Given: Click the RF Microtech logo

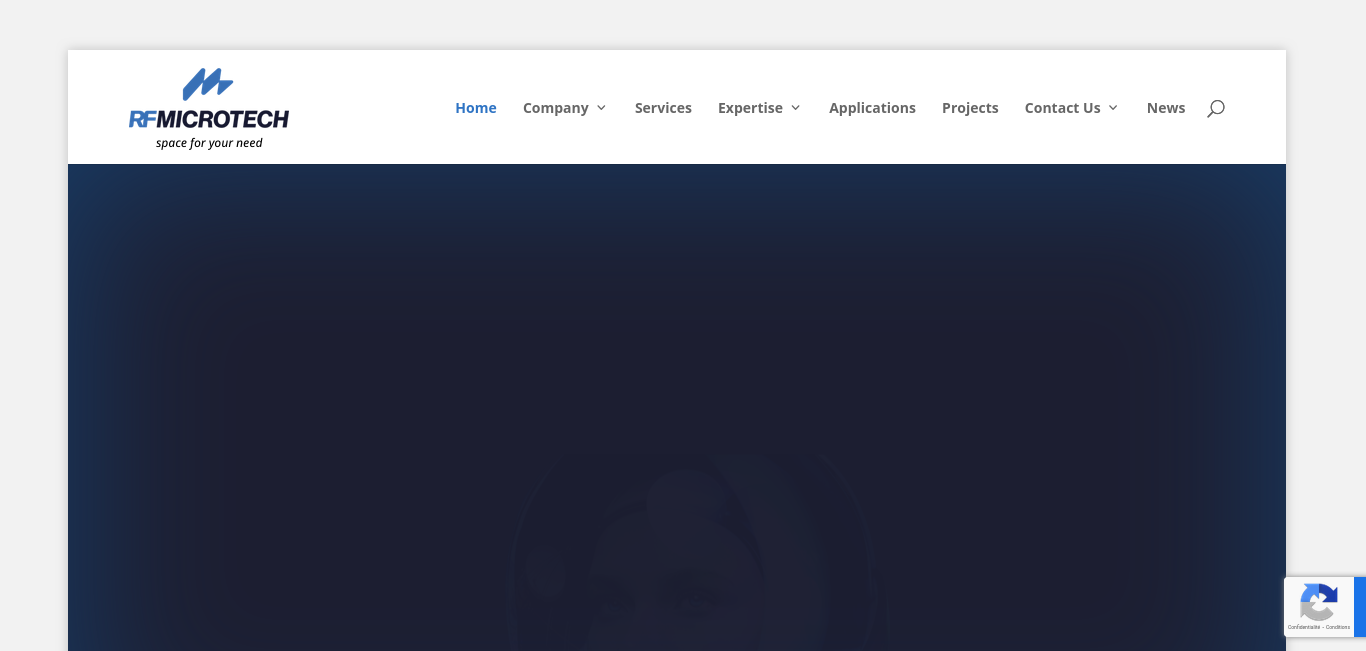Looking at the screenshot, I should click(x=209, y=109).
